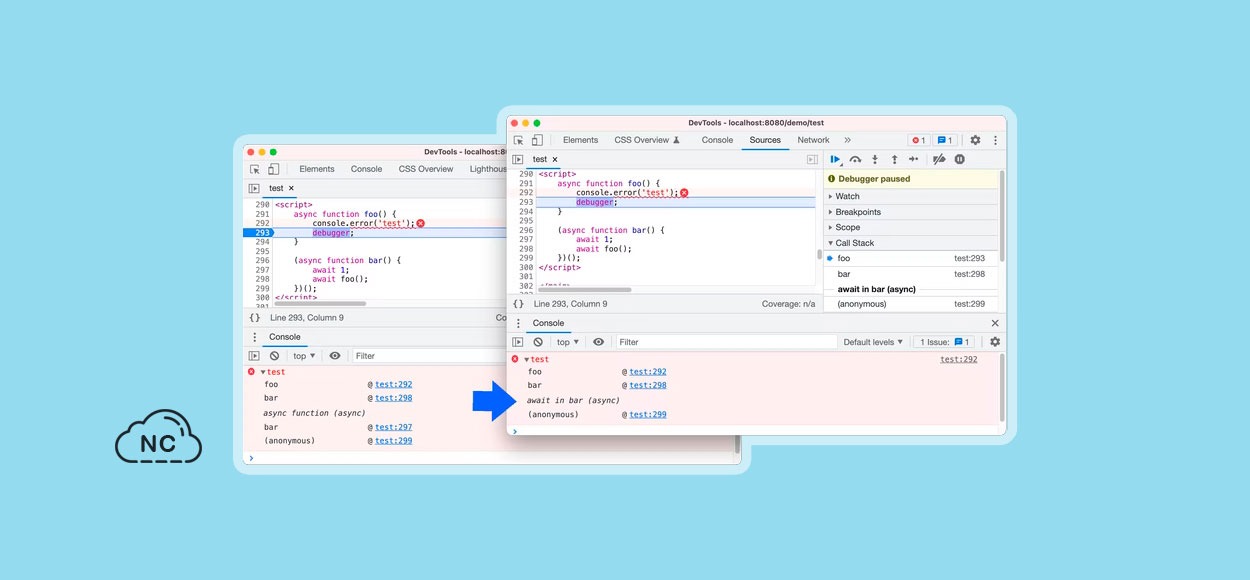Select Console drawer tab in front window
1250x580 pixels.
[548, 323]
